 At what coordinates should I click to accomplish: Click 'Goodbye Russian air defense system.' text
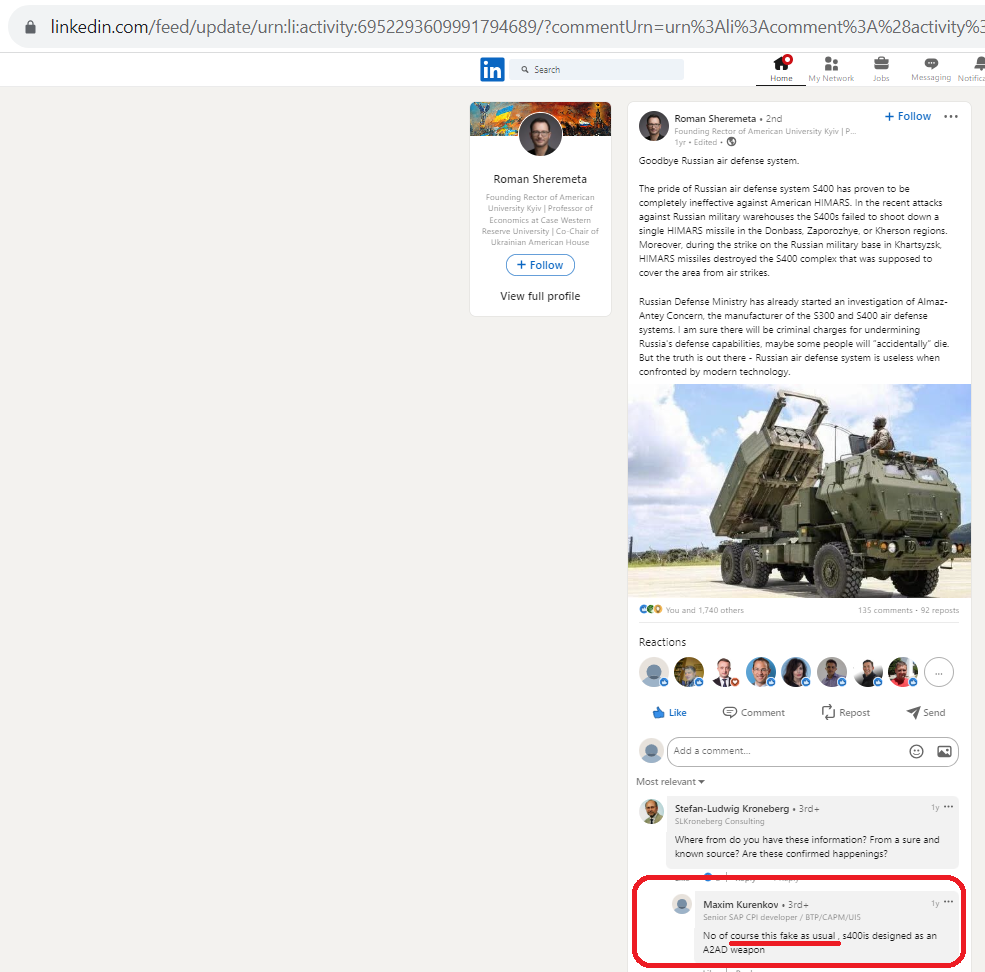(719, 161)
